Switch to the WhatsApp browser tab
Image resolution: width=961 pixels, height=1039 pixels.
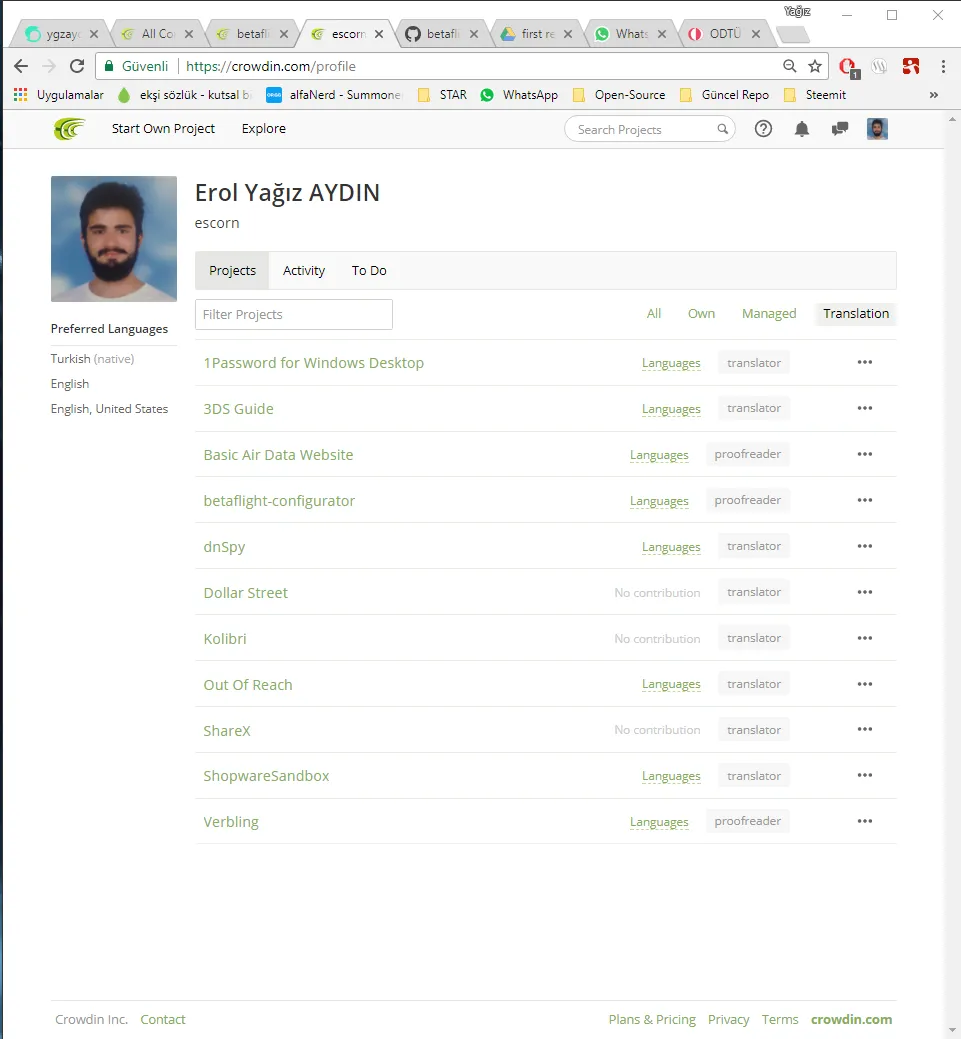tap(630, 33)
